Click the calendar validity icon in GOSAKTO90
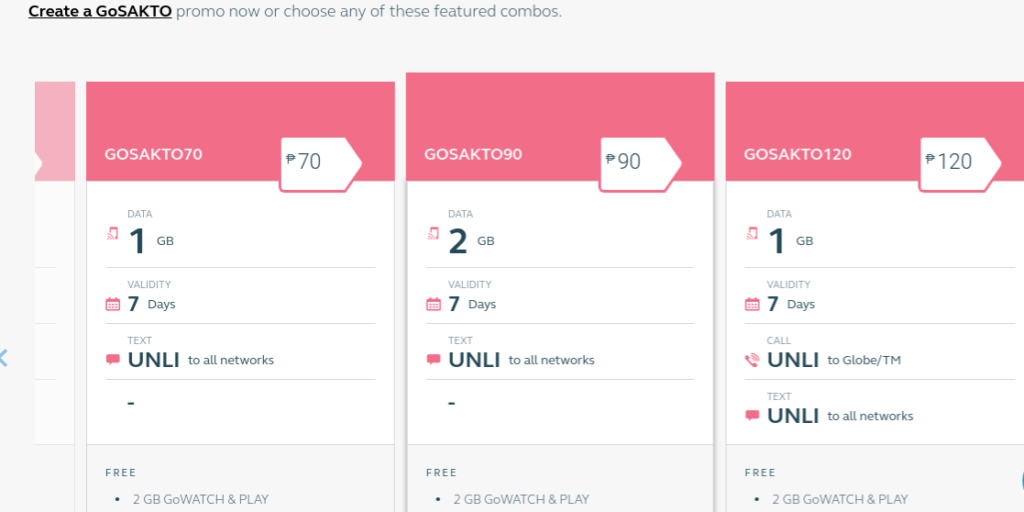Screen dimensions: 1024x512 pos(434,304)
